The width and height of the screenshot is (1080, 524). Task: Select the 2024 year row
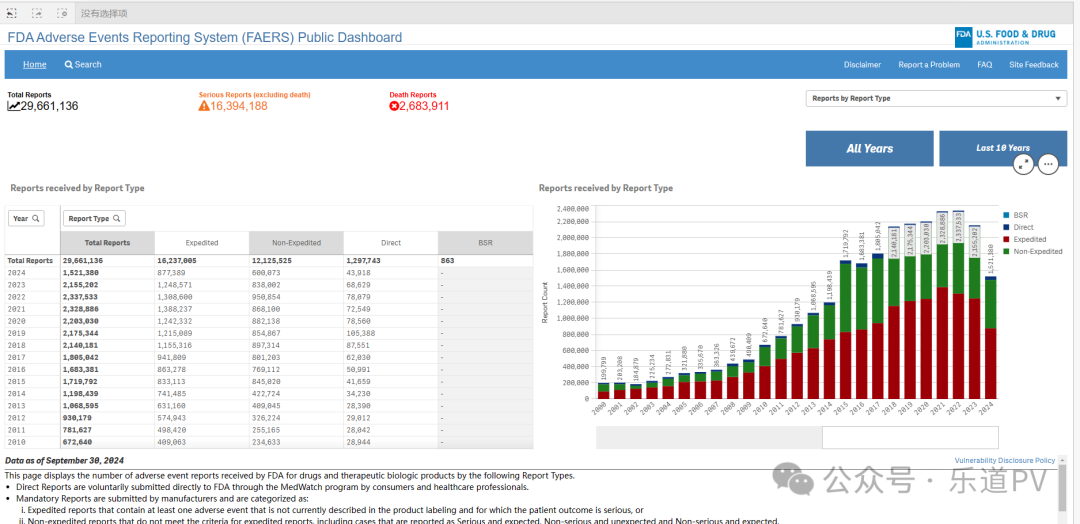coord(269,273)
